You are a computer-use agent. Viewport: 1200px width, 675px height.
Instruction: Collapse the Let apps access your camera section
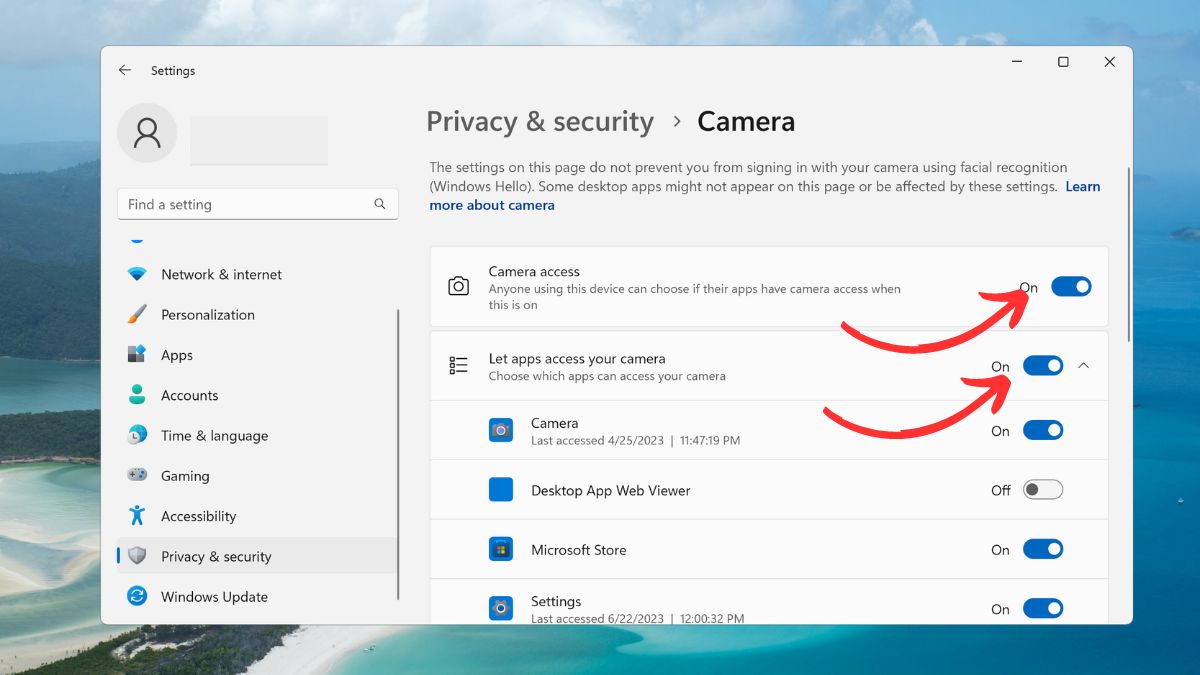pyautogui.click(x=1084, y=366)
